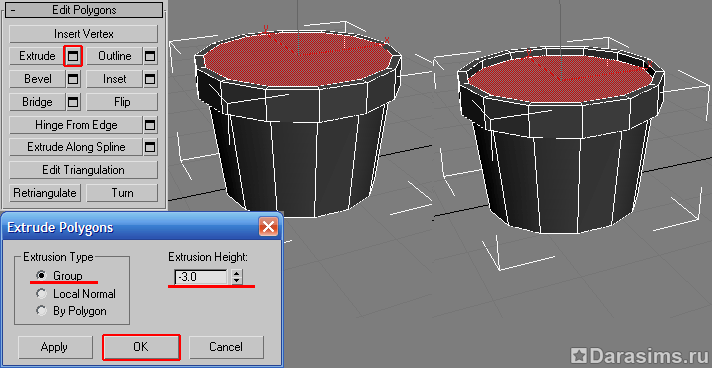Screen dimensions: 712x368
Task: Open Outline settings box icon
Action: pos(150,56)
